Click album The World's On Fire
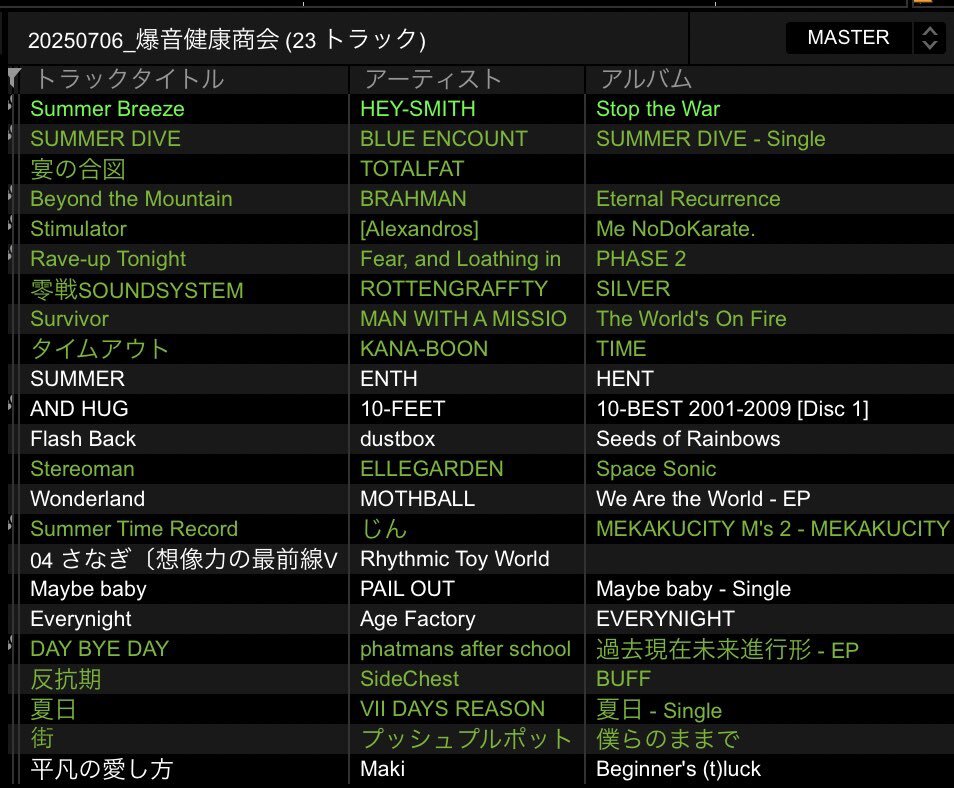This screenshot has height=788, width=954. click(x=691, y=319)
